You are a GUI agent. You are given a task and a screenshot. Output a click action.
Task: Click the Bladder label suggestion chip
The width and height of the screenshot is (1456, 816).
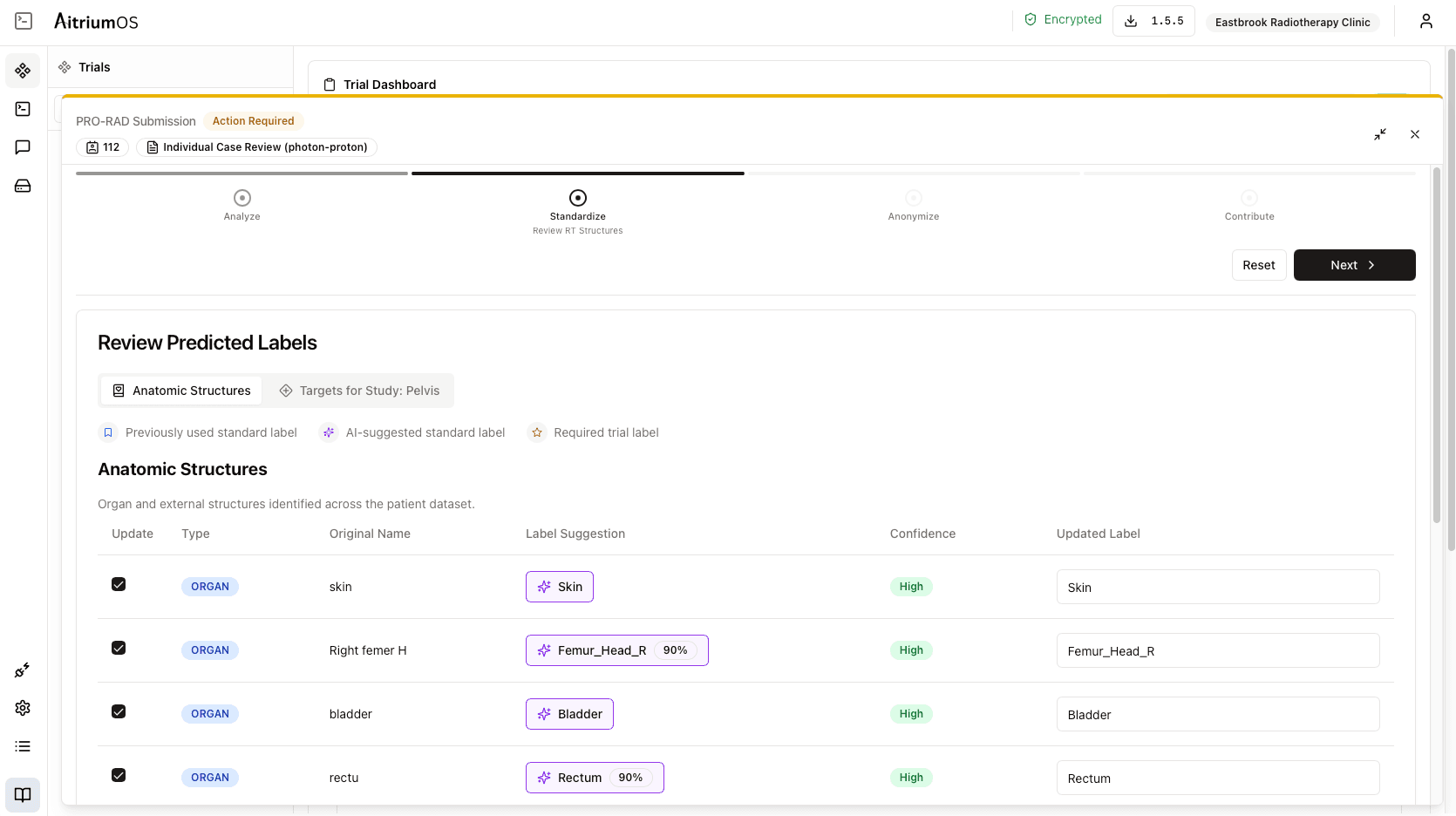click(569, 714)
